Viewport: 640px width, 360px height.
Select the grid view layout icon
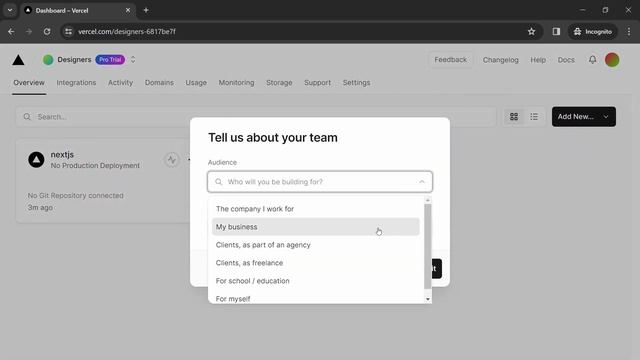pyautogui.click(x=514, y=117)
